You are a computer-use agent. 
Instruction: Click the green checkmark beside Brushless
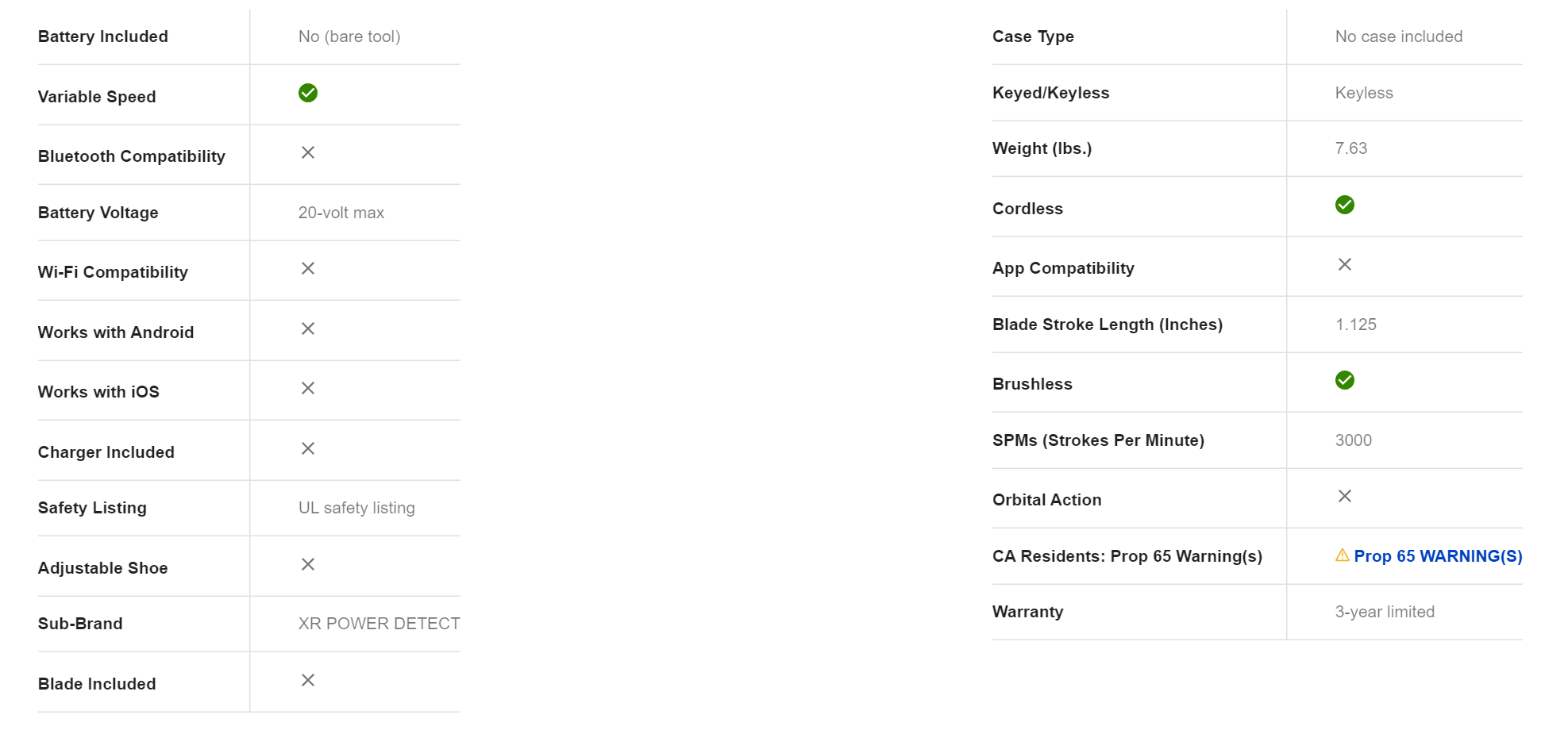1345,380
